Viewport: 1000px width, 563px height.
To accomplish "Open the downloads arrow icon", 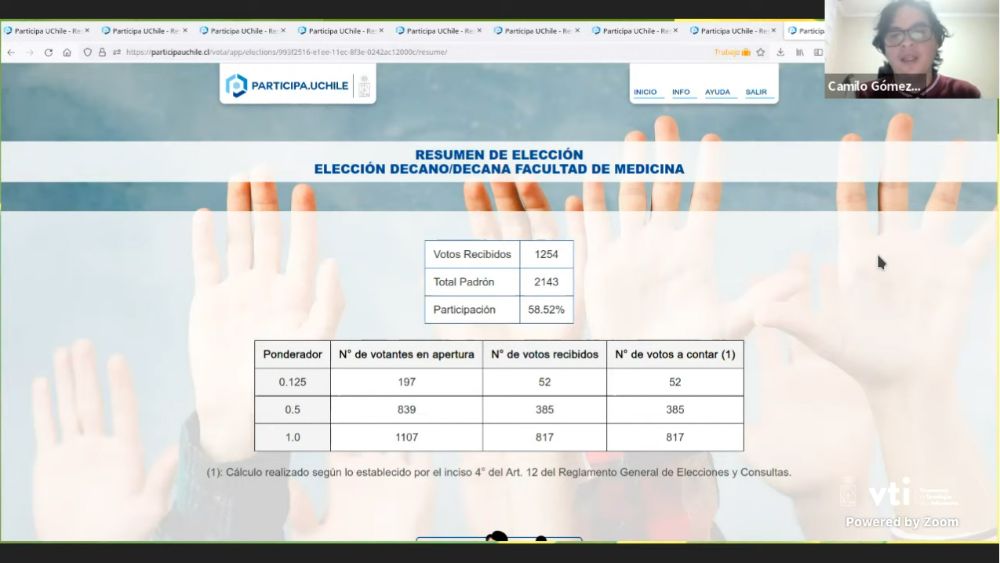I will pyautogui.click(x=779, y=52).
